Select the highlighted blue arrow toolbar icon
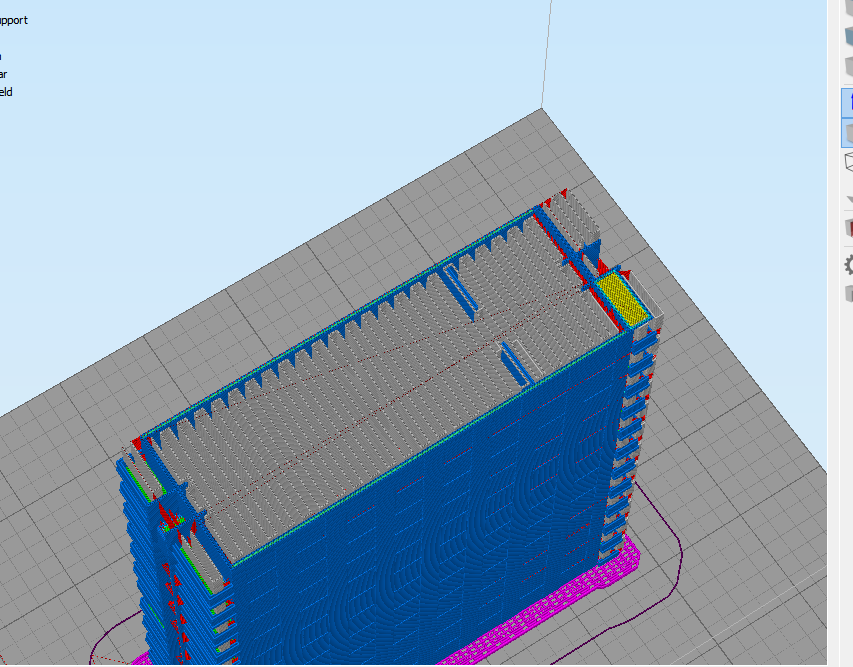This screenshot has height=667, width=853. pyautogui.click(x=847, y=102)
